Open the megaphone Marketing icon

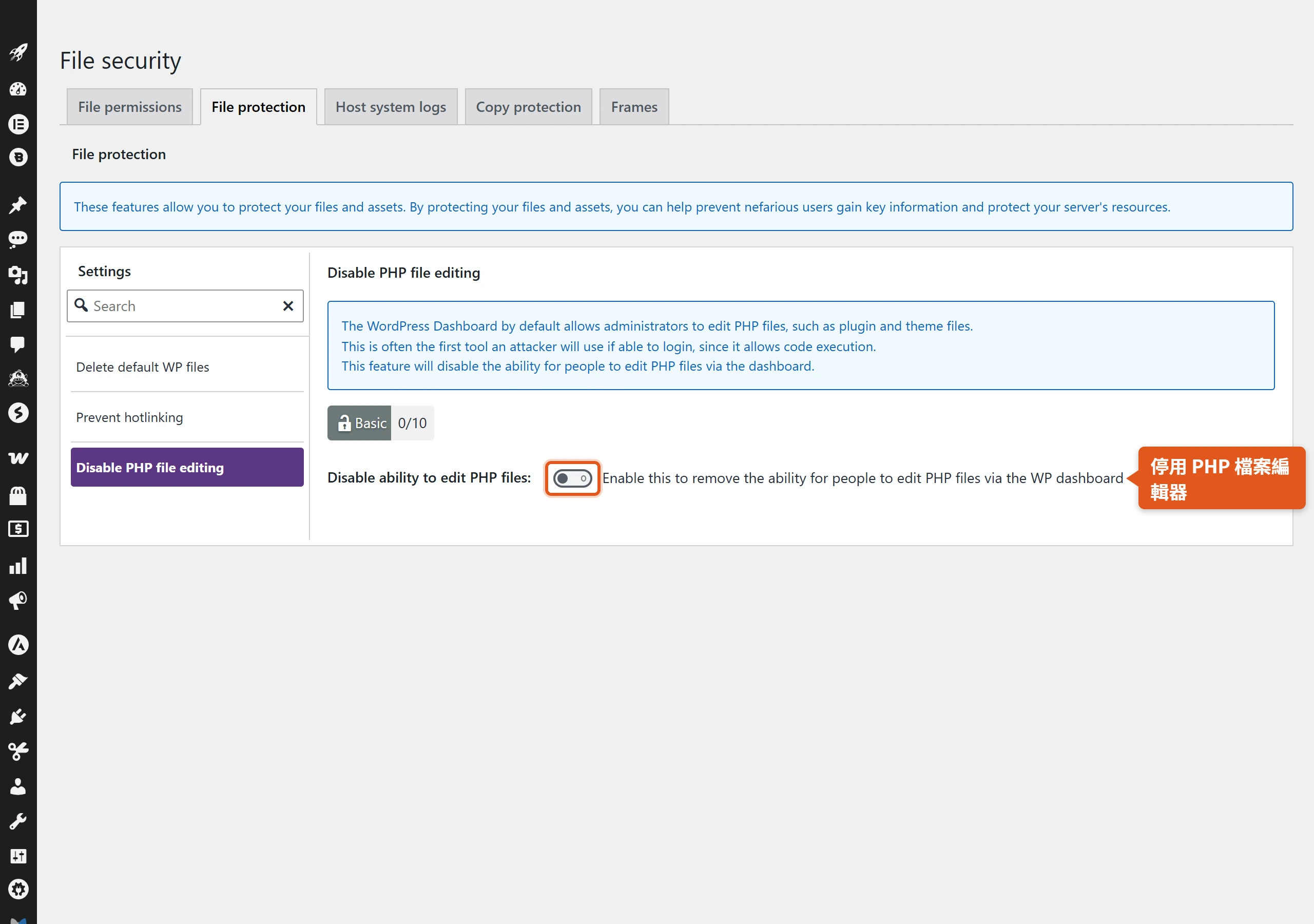coord(18,601)
